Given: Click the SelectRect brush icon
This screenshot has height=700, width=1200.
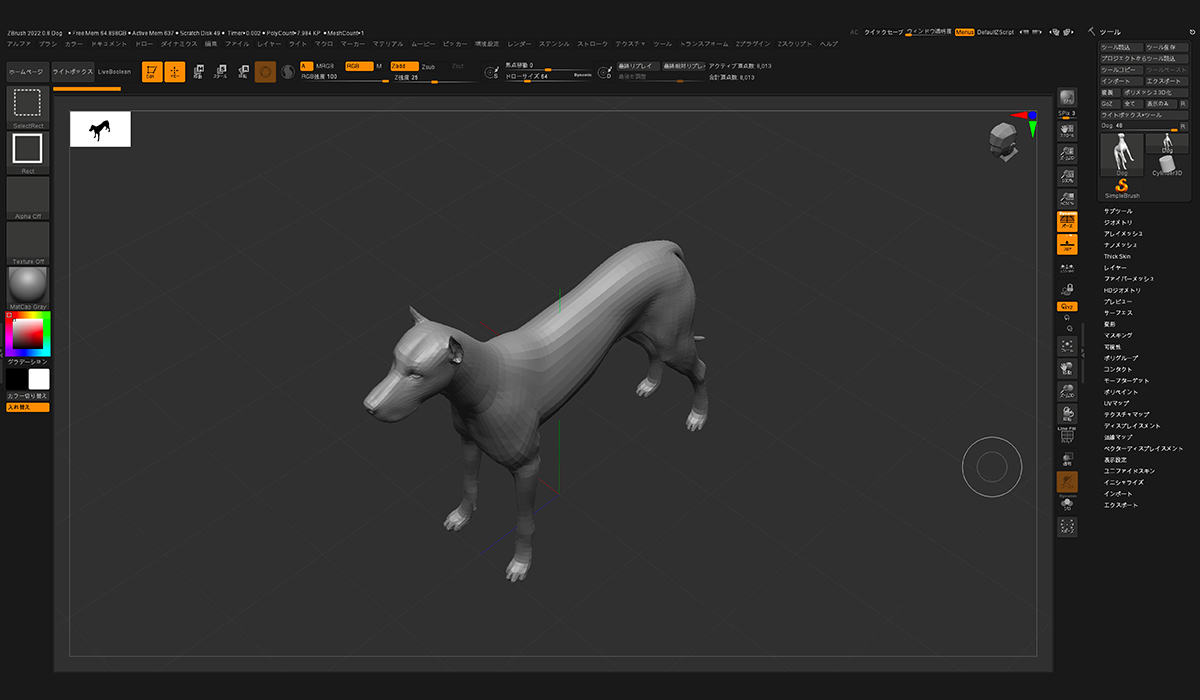Looking at the screenshot, I should [x=27, y=104].
